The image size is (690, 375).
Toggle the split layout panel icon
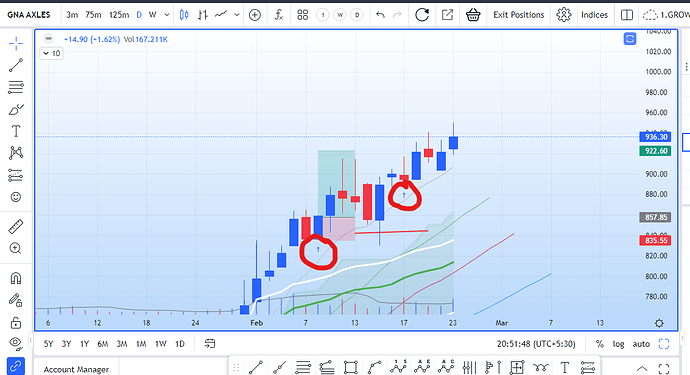(627, 15)
